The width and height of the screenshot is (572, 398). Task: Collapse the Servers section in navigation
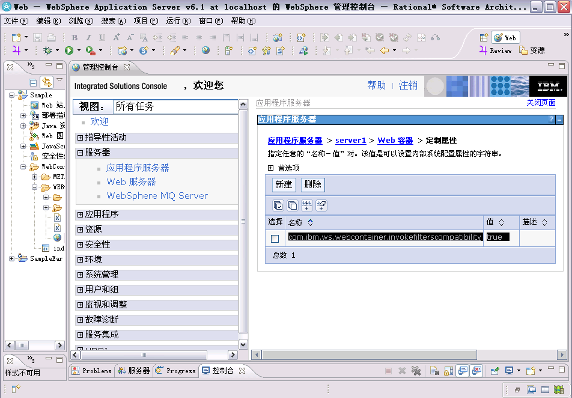[80, 153]
